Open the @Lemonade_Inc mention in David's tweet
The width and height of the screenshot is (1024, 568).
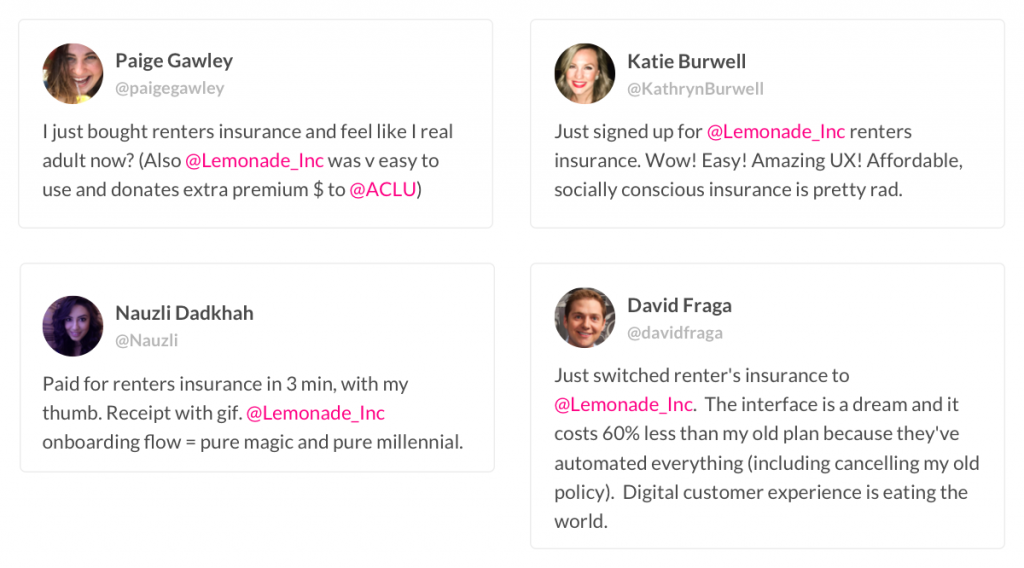pyautogui.click(x=624, y=404)
